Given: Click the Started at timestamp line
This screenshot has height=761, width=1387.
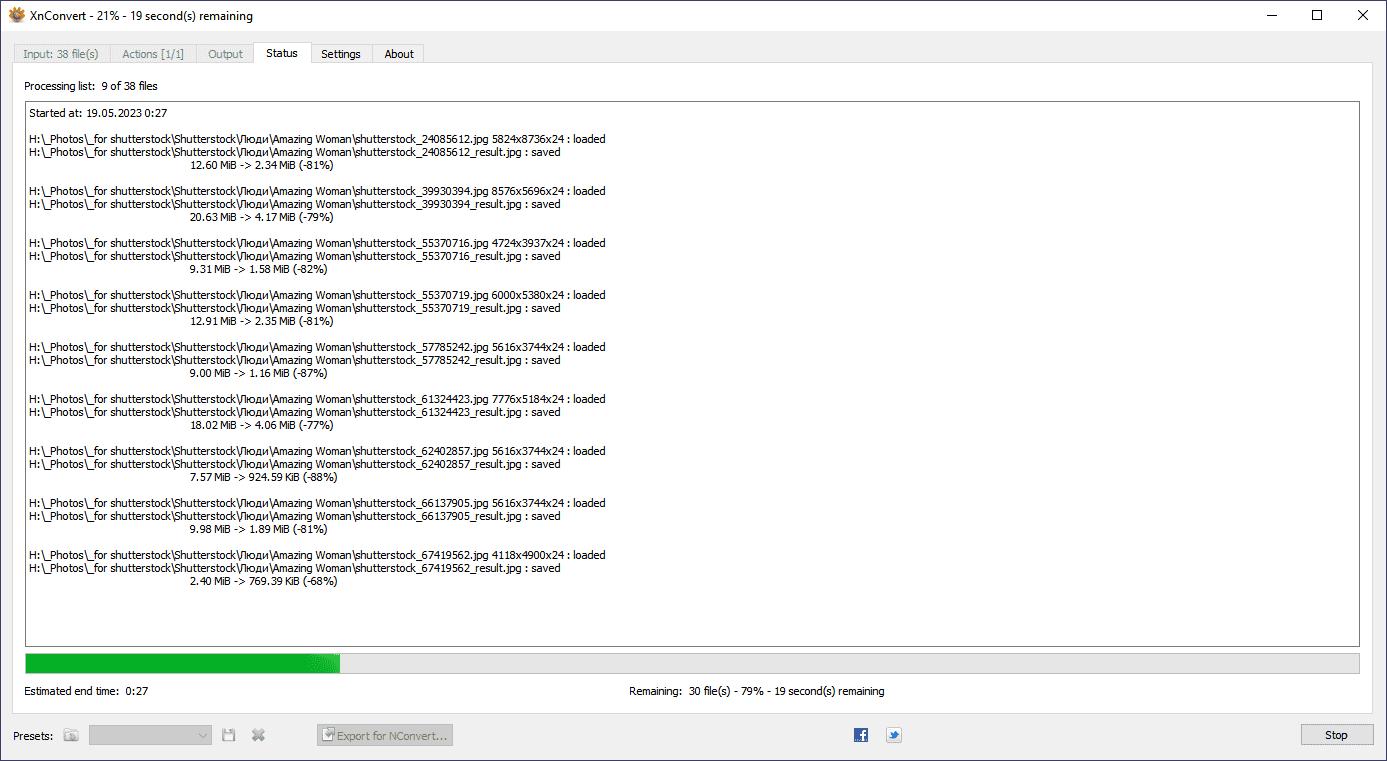Looking at the screenshot, I should pyautogui.click(x=98, y=113).
